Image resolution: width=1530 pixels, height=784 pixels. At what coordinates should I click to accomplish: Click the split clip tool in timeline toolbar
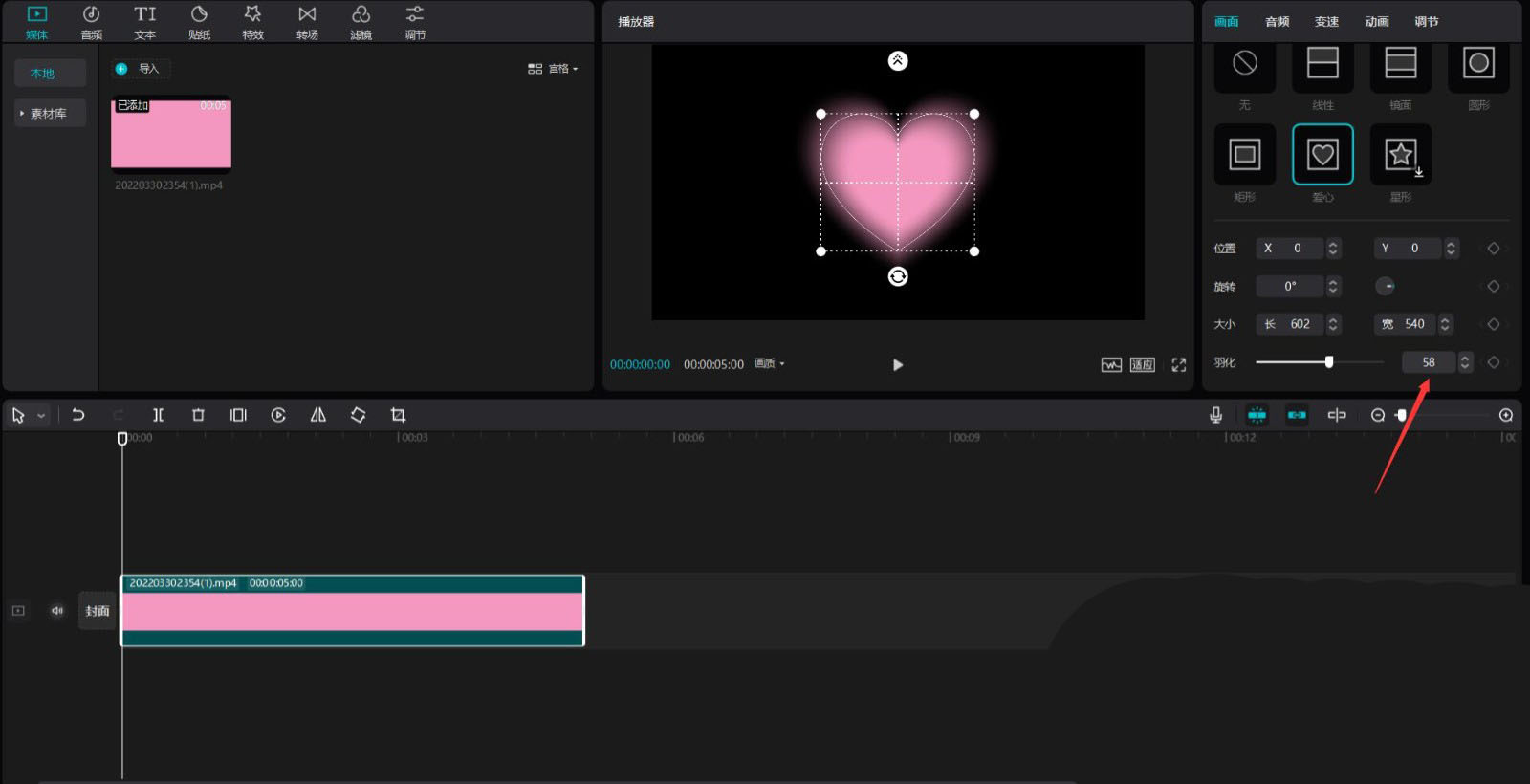tap(158, 415)
